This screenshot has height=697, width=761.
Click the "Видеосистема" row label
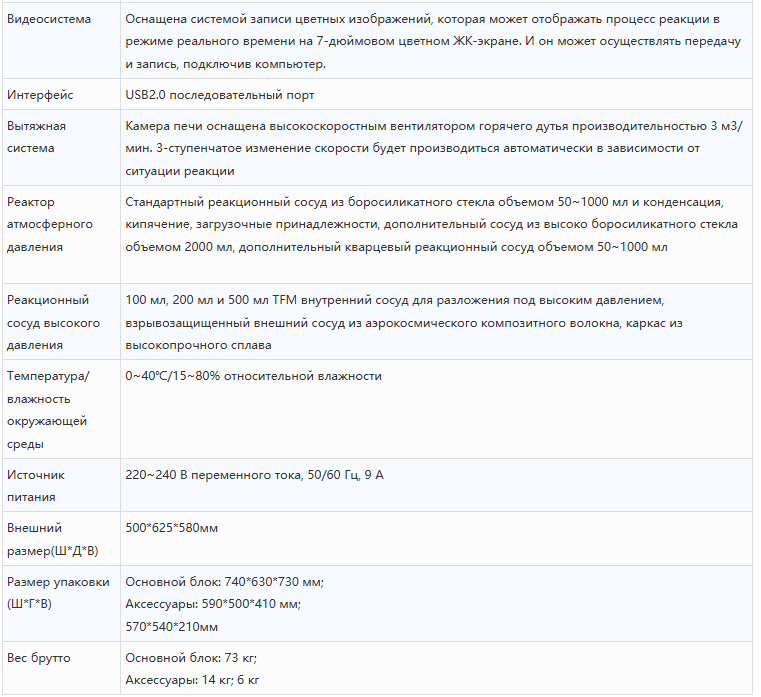coord(48,20)
